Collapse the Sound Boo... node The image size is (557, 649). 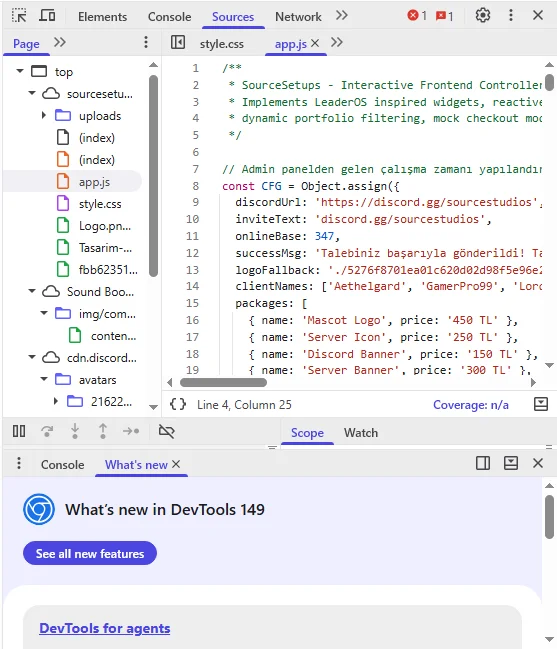pyautogui.click(x=32, y=291)
